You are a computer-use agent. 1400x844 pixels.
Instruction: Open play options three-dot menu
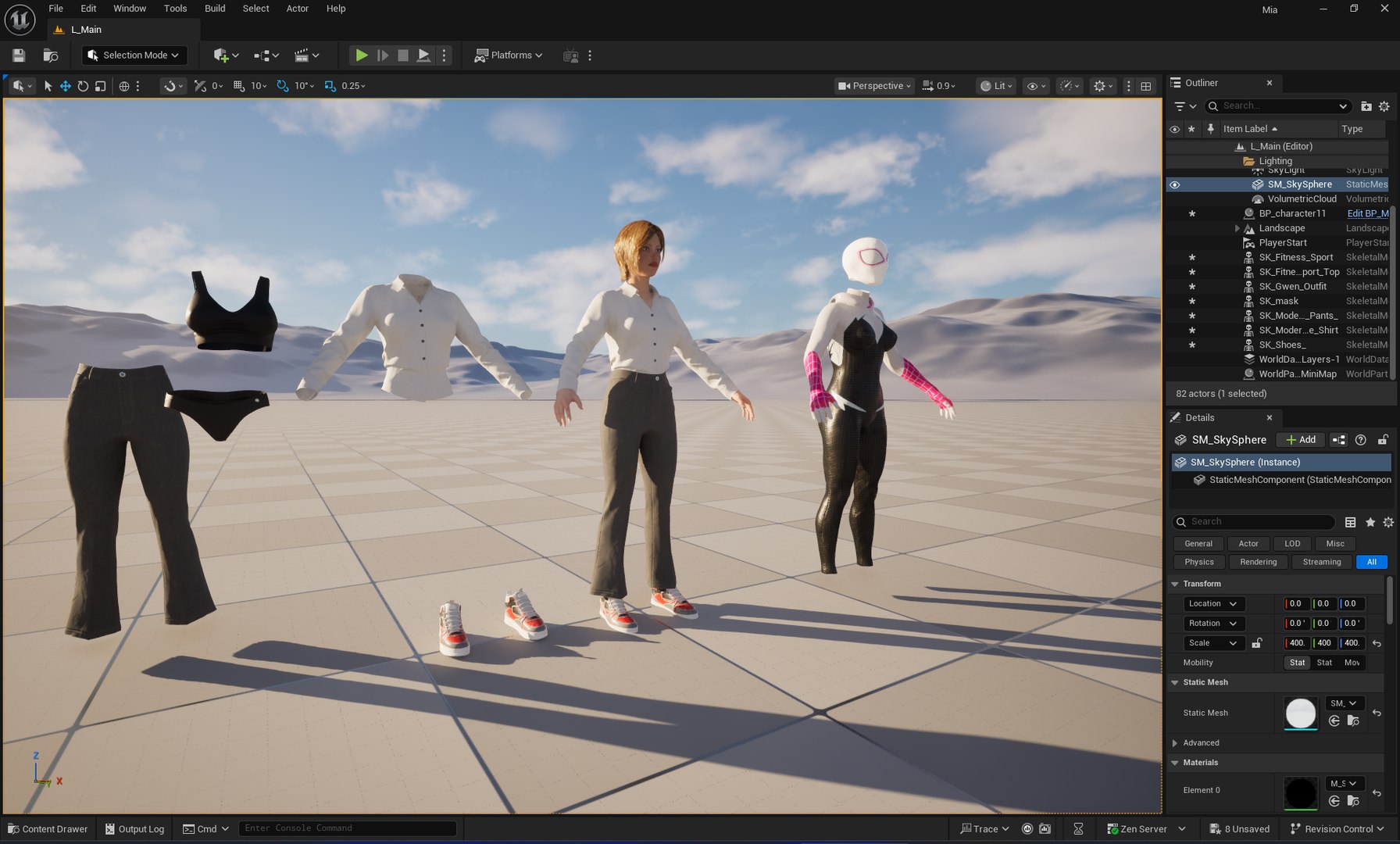(445, 55)
